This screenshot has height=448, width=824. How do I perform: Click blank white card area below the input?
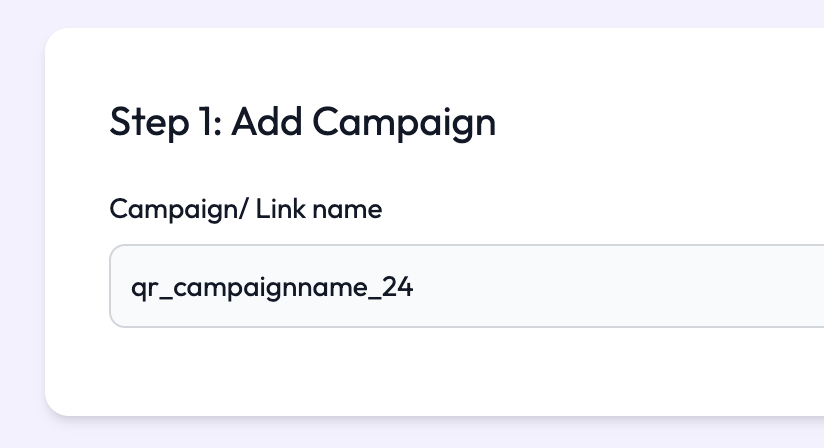[x=400, y=370]
